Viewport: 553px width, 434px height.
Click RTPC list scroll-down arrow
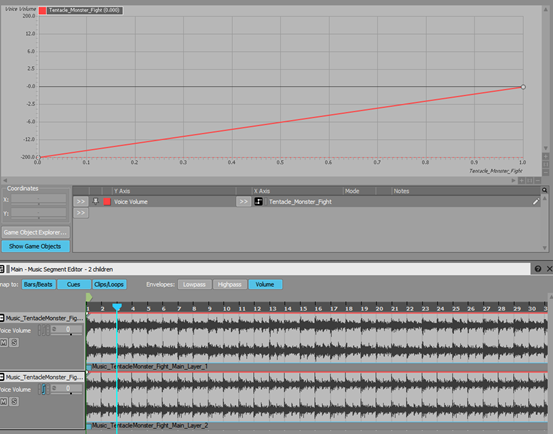click(x=545, y=248)
